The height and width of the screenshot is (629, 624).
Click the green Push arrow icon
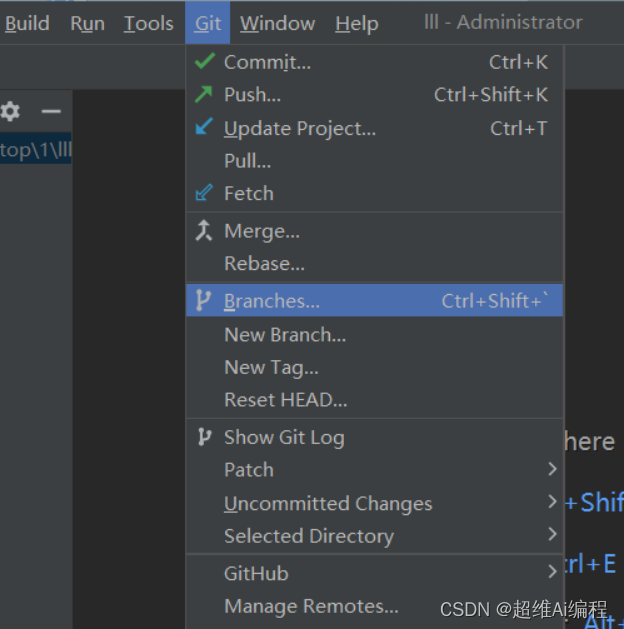click(x=204, y=94)
